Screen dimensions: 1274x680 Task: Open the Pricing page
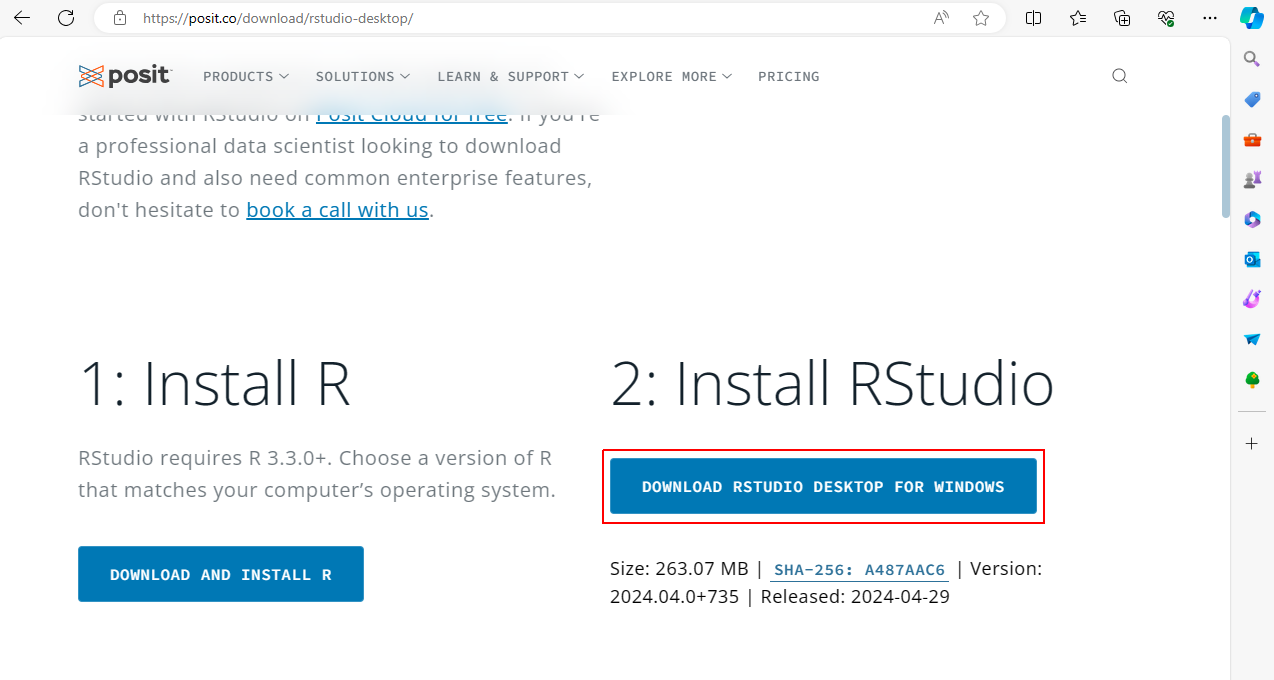click(x=789, y=76)
